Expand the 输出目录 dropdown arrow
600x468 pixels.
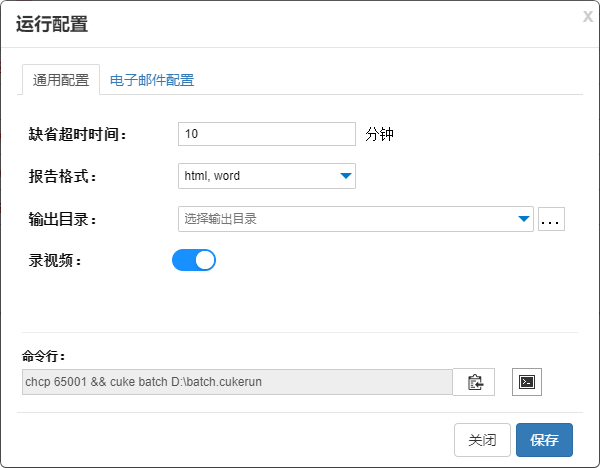(x=524, y=219)
